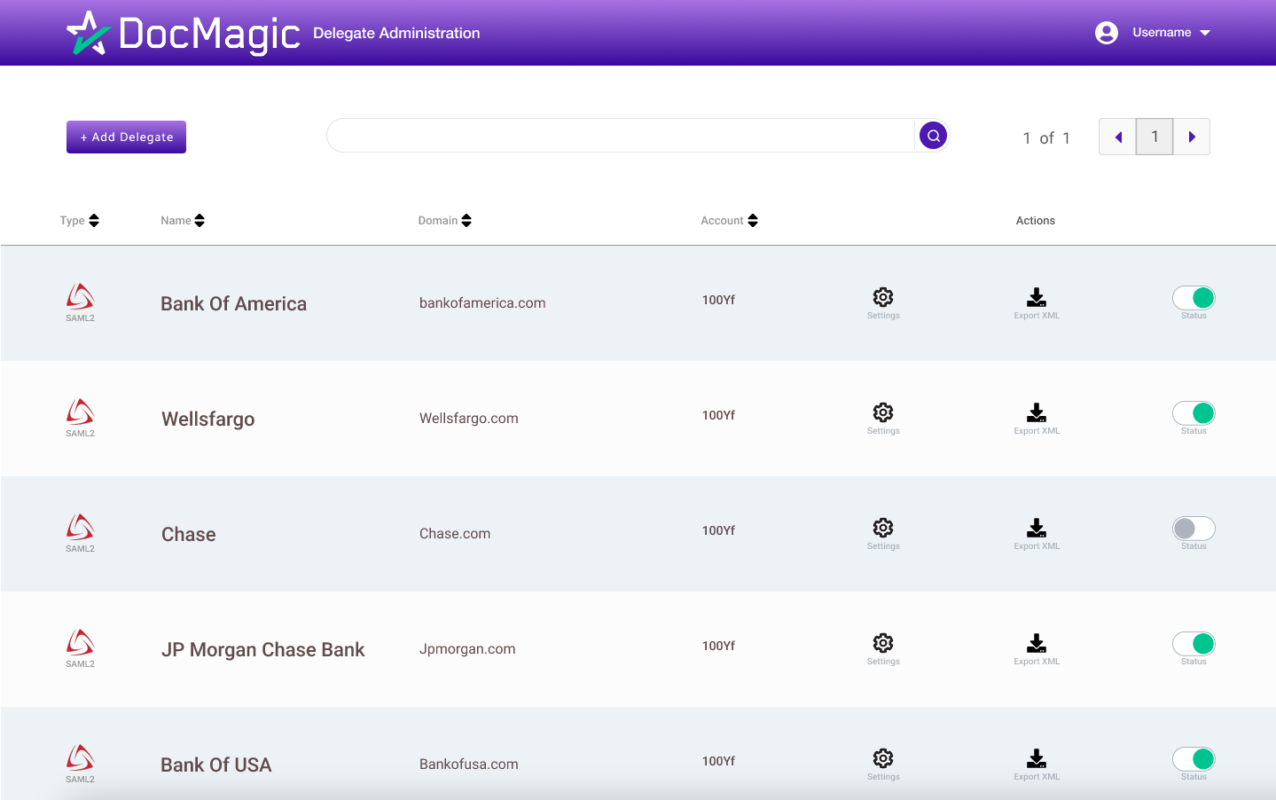Click the + Add Delegate button
The image size is (1276, 800).
point(126,137)
